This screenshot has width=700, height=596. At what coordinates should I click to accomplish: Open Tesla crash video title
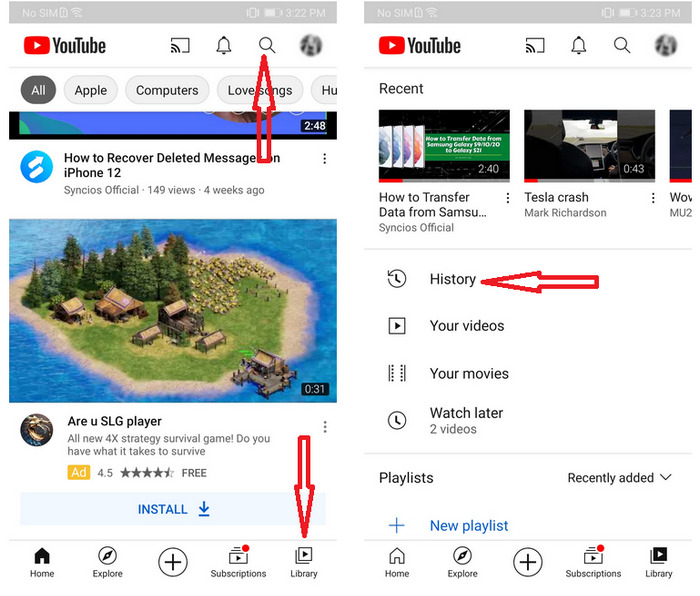[556, 197]
